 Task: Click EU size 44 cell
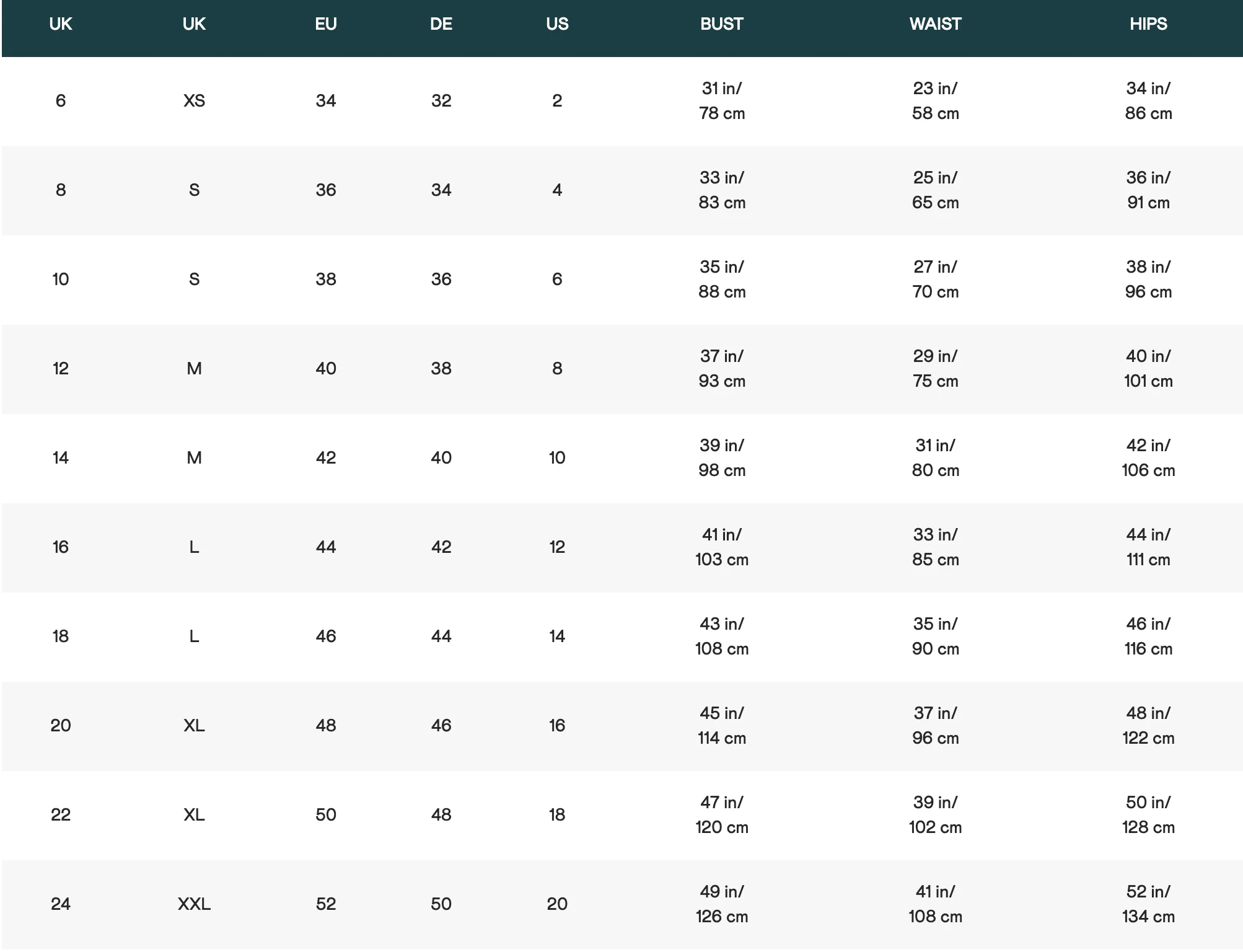pos(326,547)
